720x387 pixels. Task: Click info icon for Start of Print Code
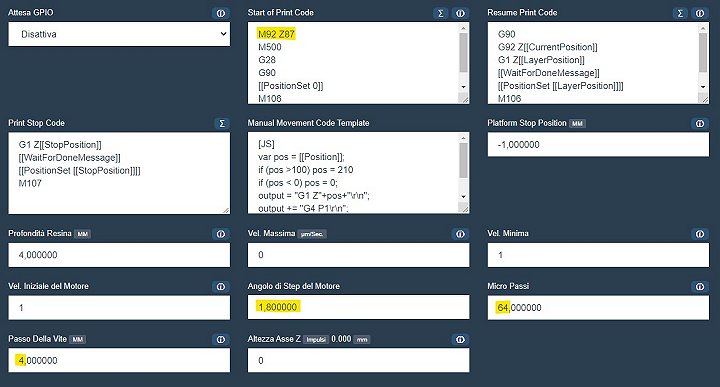(x=460, y=13)
